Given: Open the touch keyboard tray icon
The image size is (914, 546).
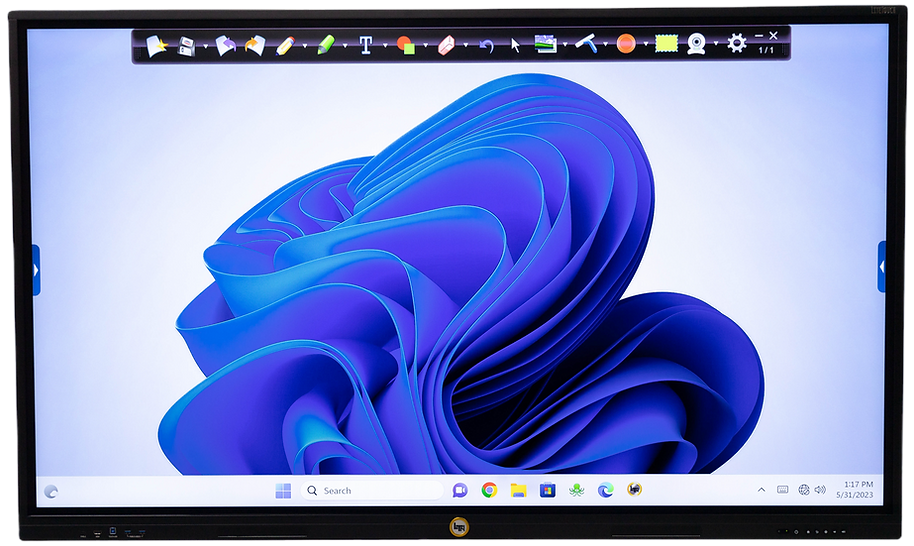Looking at the screenshot, I should [x=783, y=489].
